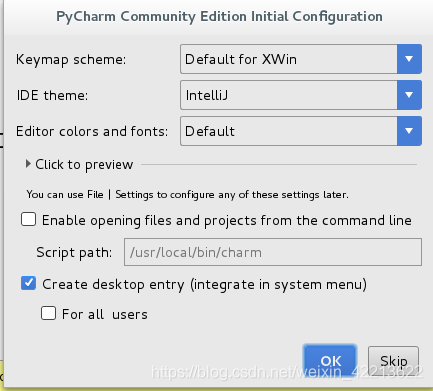433x391 pixels.
Task: Open the Editor colors and fonts dropdown
Action: click(301, 131)
